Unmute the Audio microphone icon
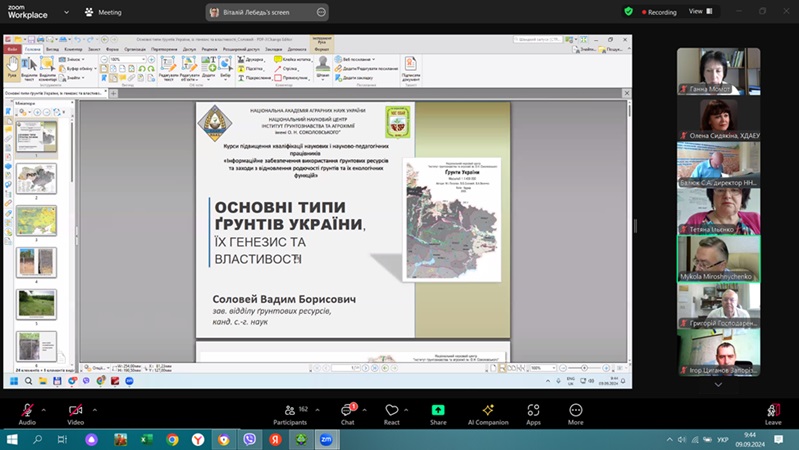The height and width of the screenshot is (450, 799). pos(27,410)
